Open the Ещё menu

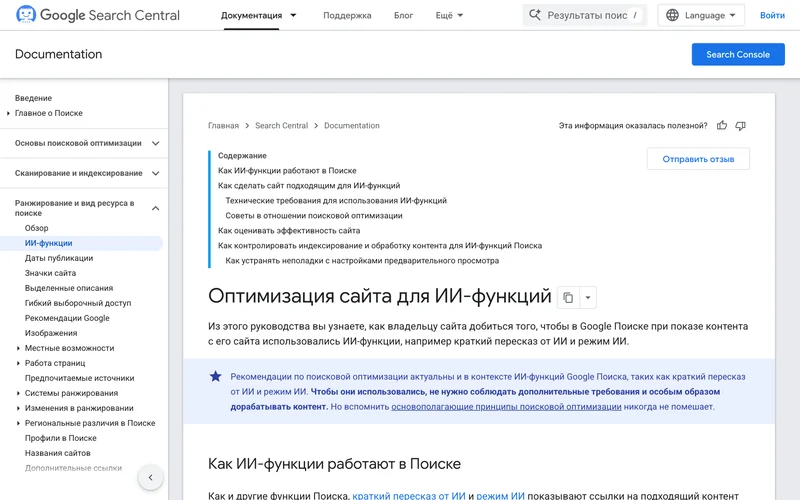coord(449,15)
